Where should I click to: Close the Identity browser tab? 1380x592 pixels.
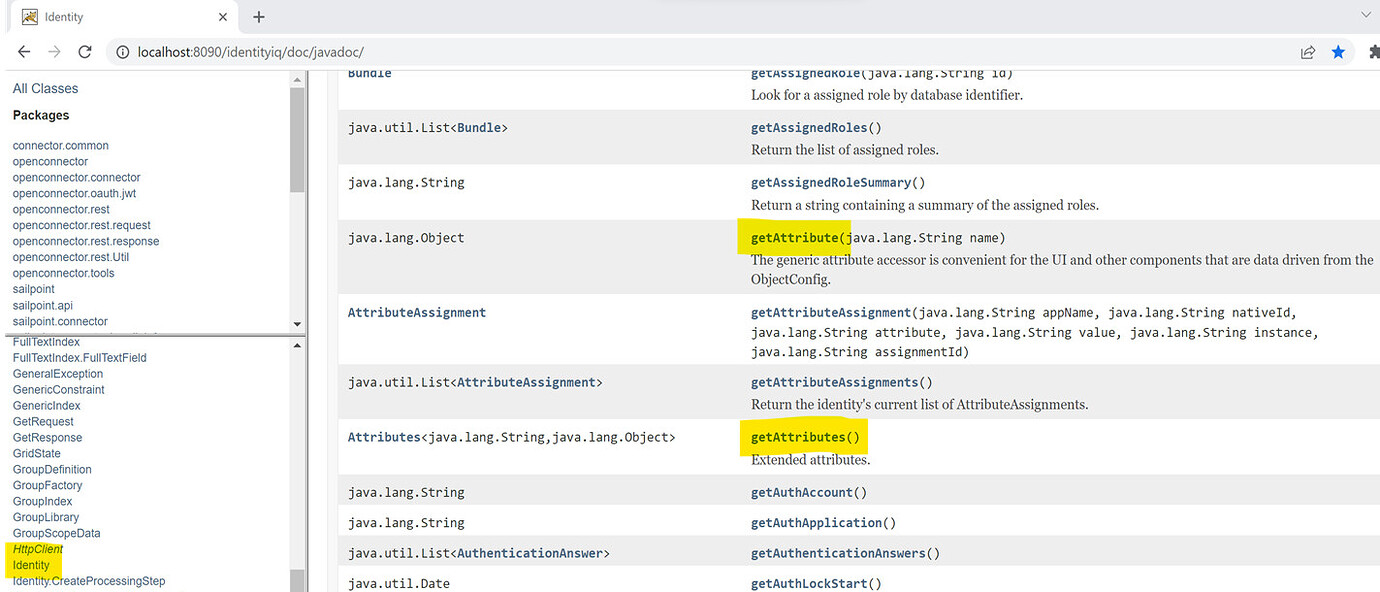(221, 17)
